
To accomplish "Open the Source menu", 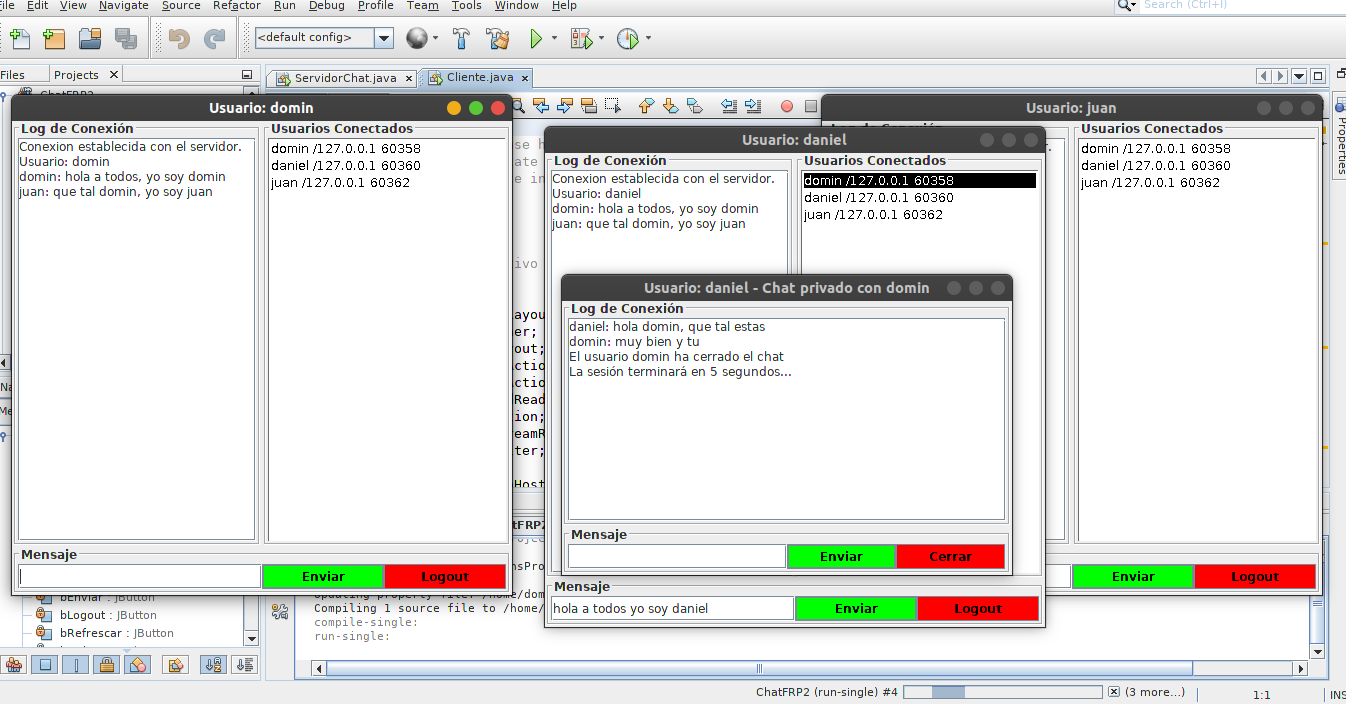I will point(181,6).
